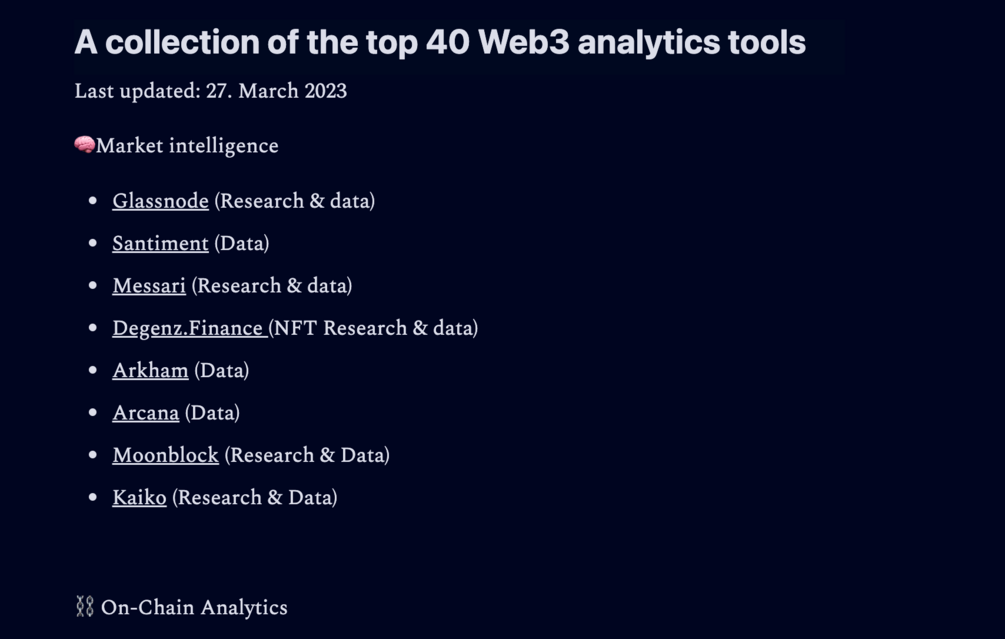This screenshot has height=639, width=1005.
Task: Click the page title heading
Action: point(440,42)
